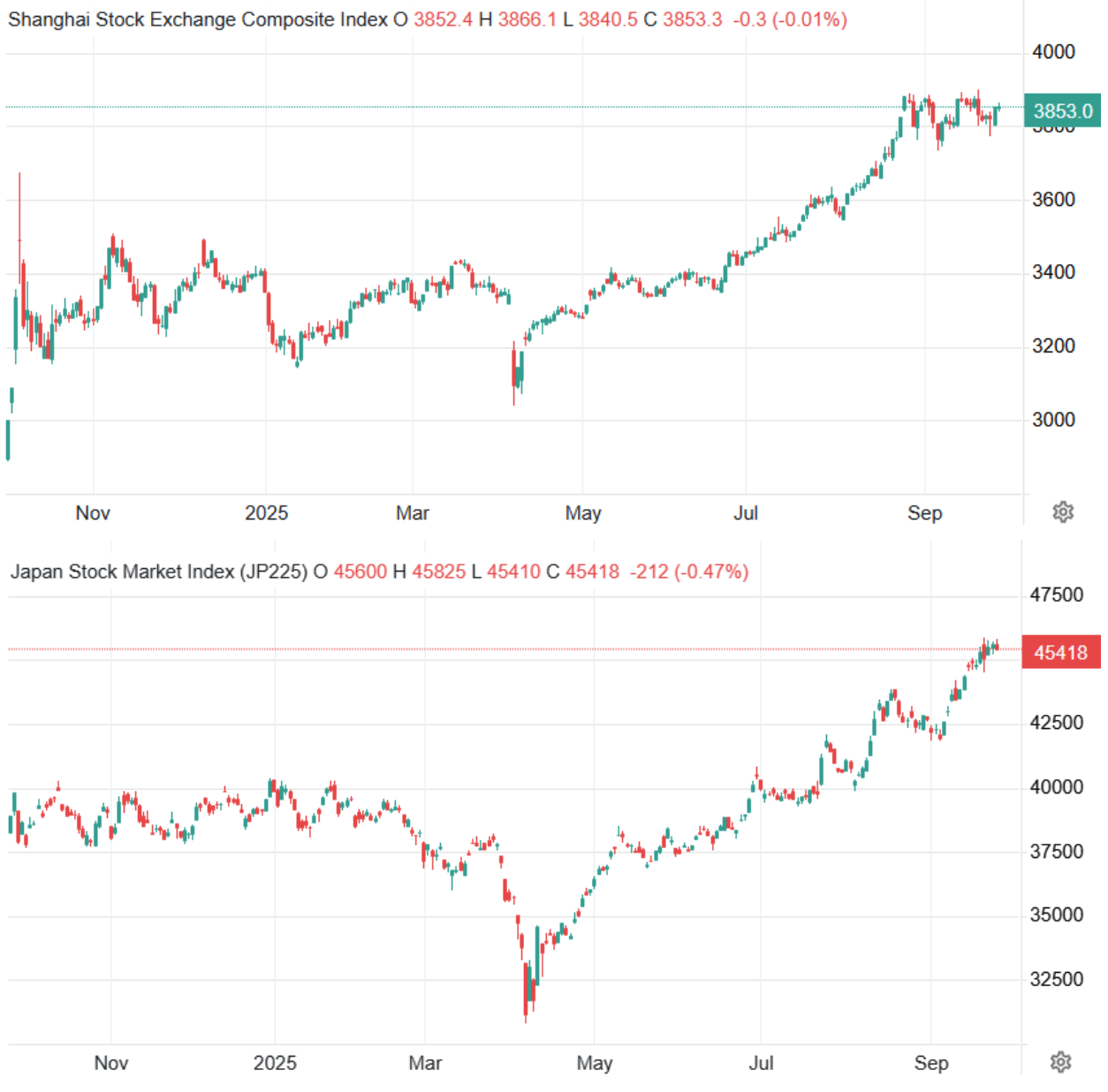This screenshot has height=1092, width=1108.
Task: Click the Japan change value -212 (-0.47%)
Action: tap(689, 572)
